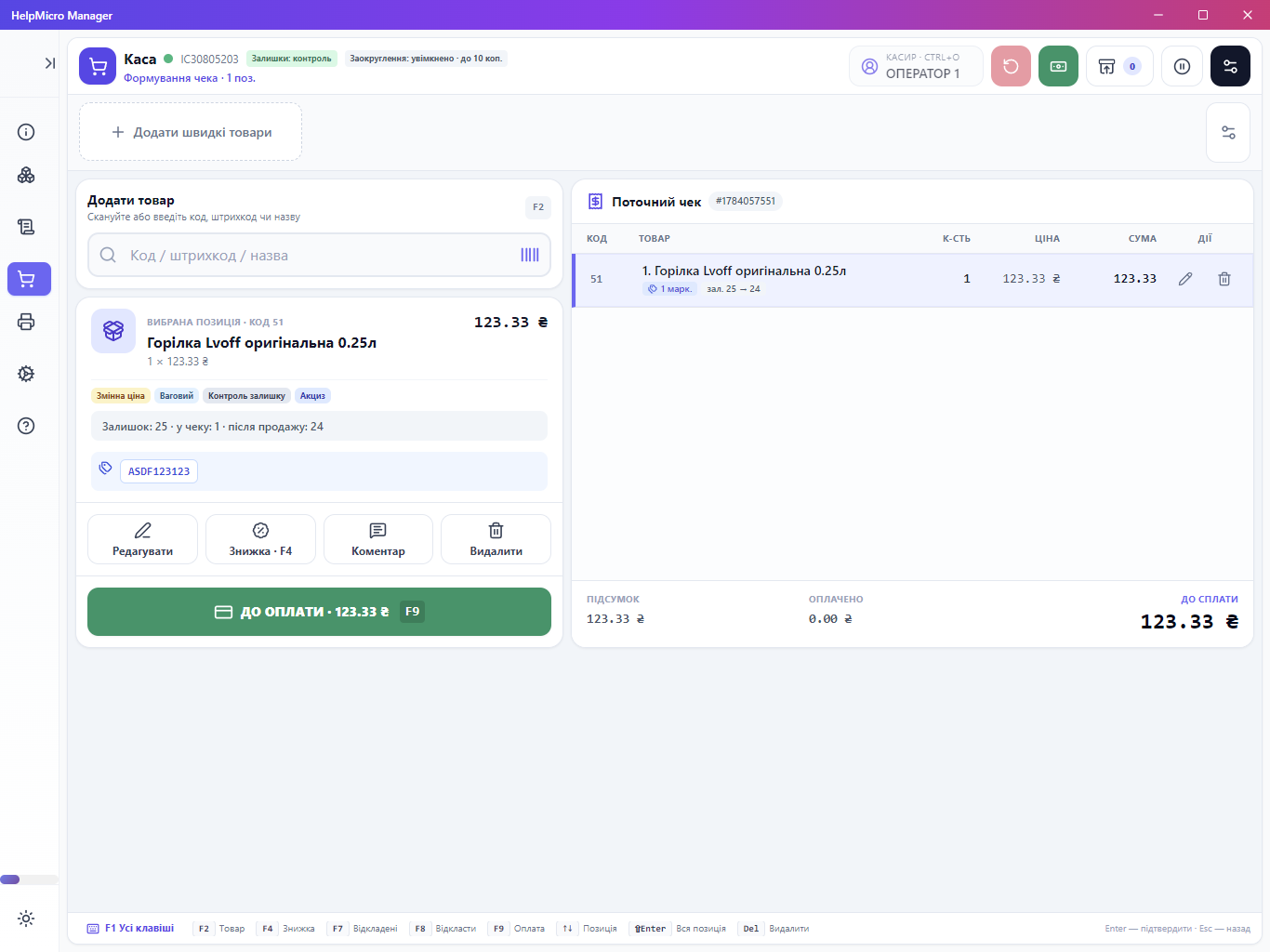Click the search magnifier icon
This screenshot has width=1270, height=952.
point(108,255)
